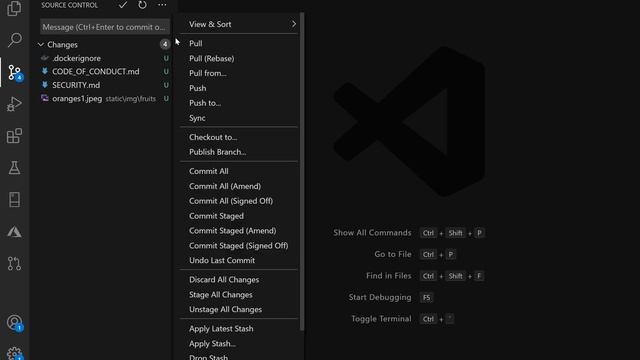Click the Find in Files text

pos(389,276)
